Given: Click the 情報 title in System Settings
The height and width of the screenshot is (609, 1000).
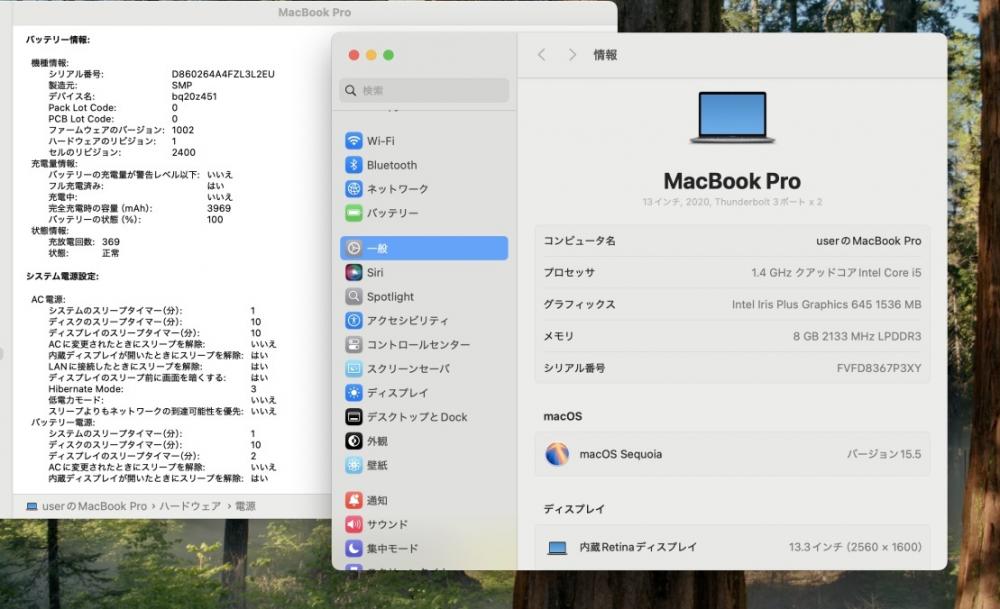Looking at the screenshot, I should coord(605,55).
